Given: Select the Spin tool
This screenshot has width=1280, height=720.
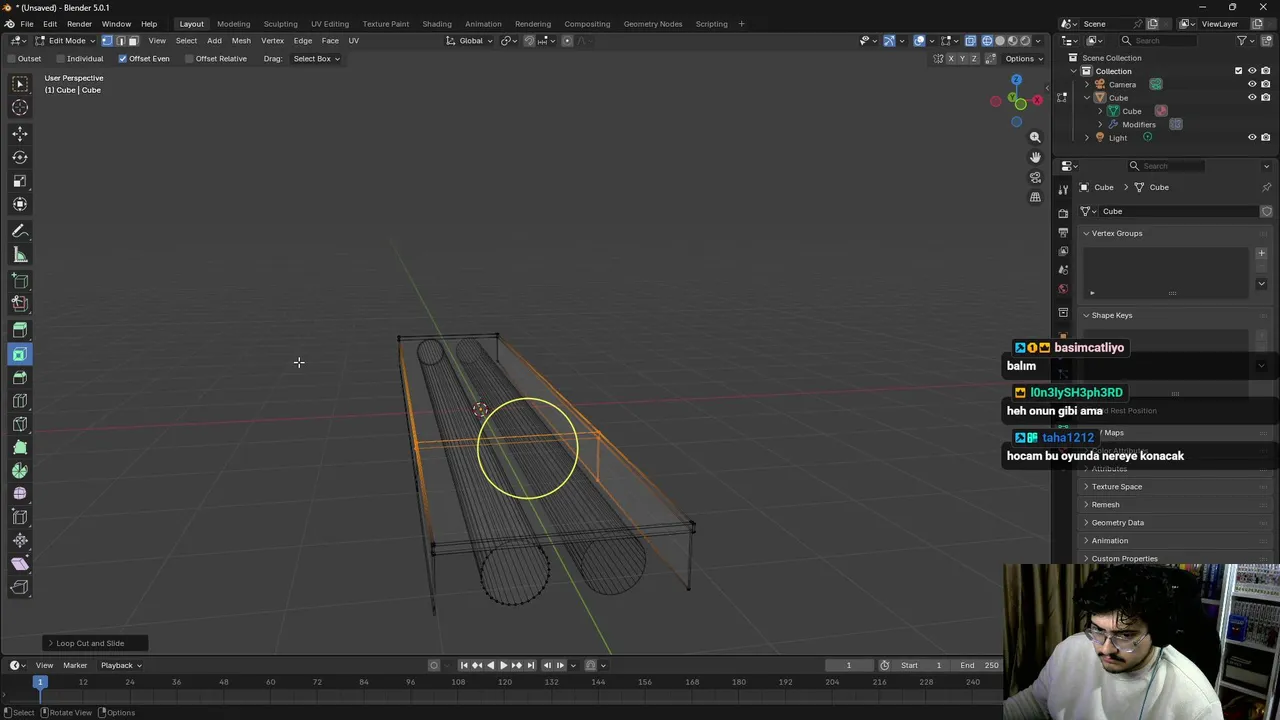Looking at the screenshot, I should point(20,470).
